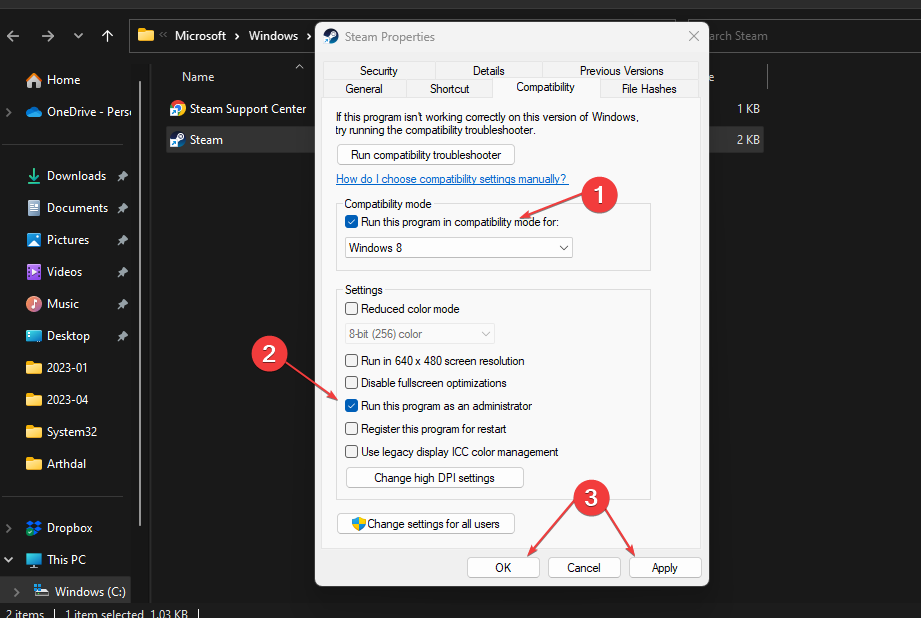The width and height of the screenshot is (921, 618).
Task: Open the choose compatibility settings manually link
Action: pyautogui.click(x=451, y=179)
